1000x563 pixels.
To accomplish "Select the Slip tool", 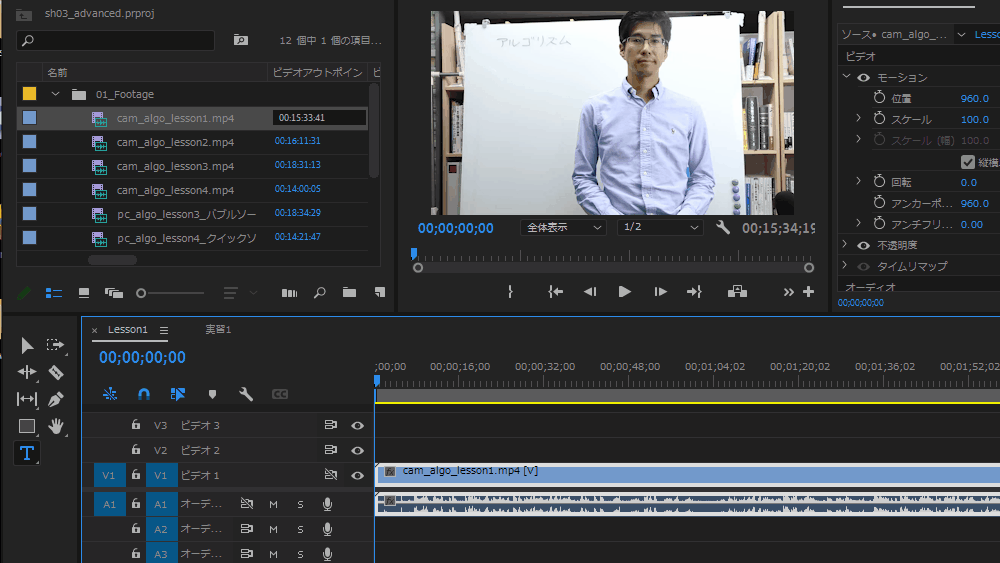I will click(x=26, y=399).
